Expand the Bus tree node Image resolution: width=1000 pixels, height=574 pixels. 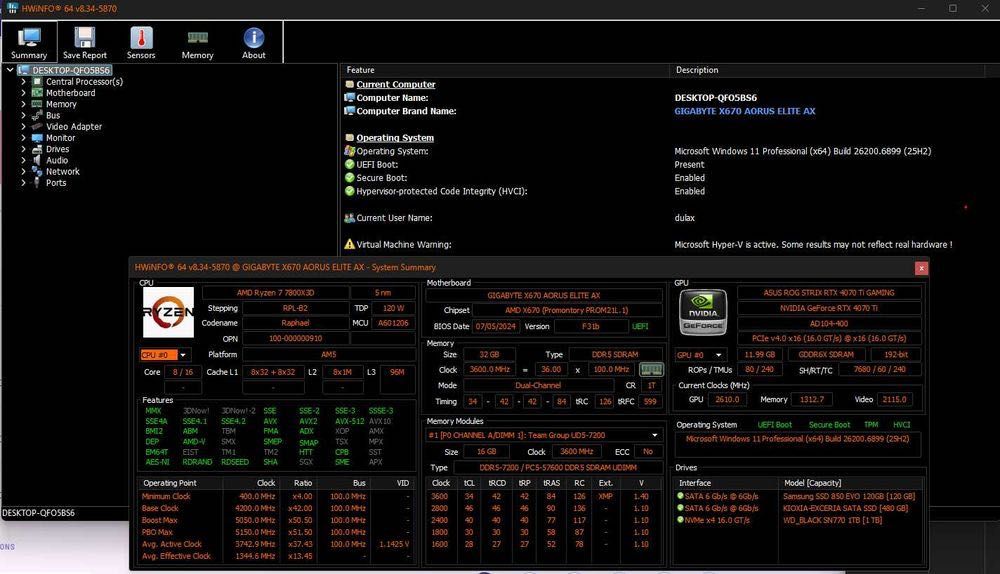[x=24, y=115]
